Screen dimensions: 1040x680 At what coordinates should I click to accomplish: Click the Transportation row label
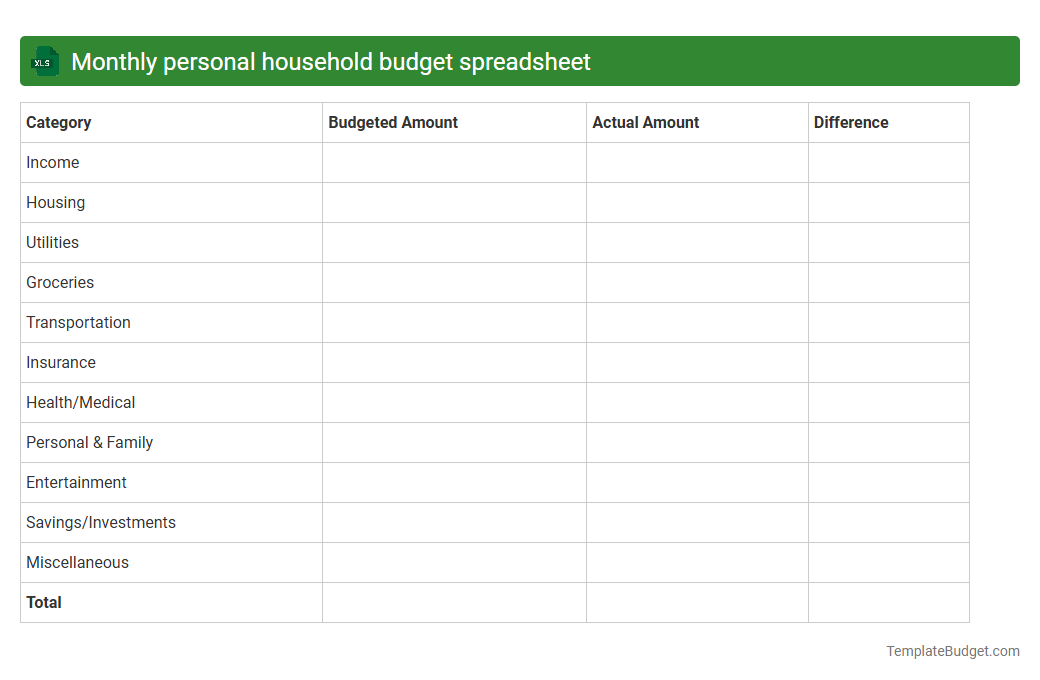[x=78, y=322]
